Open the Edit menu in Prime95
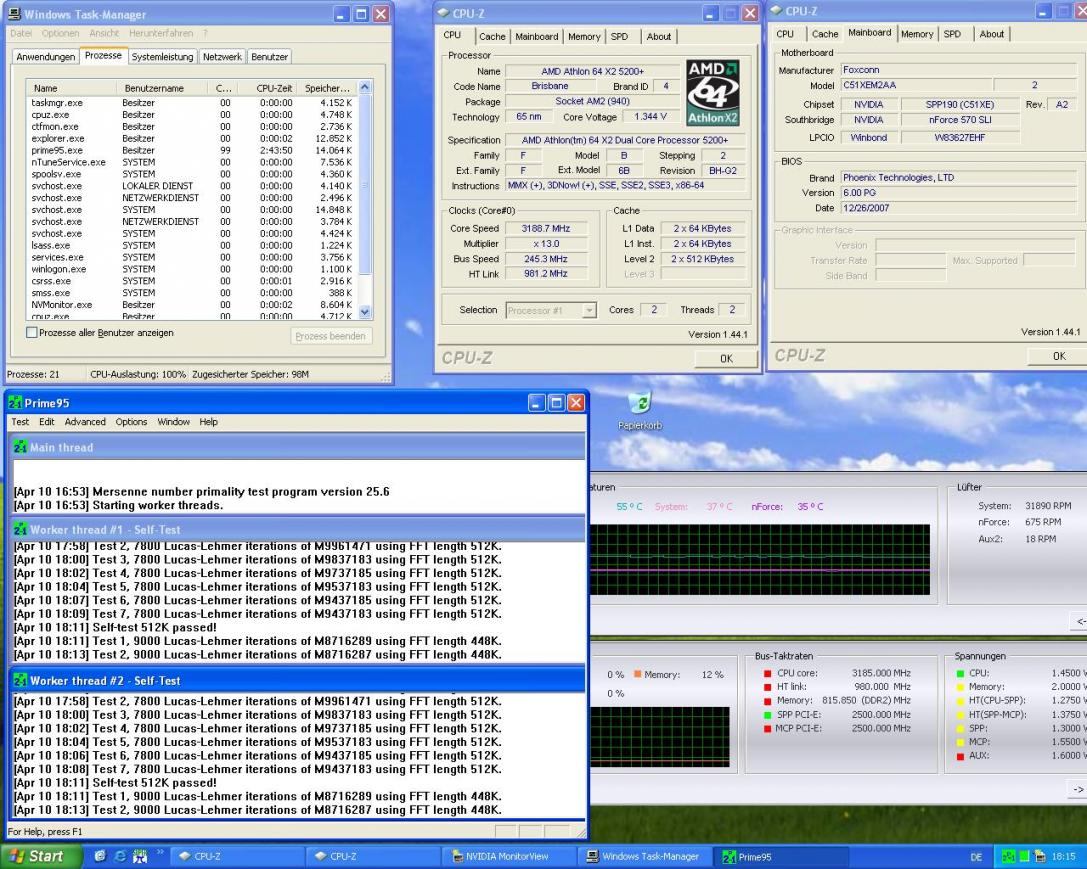 46,421
